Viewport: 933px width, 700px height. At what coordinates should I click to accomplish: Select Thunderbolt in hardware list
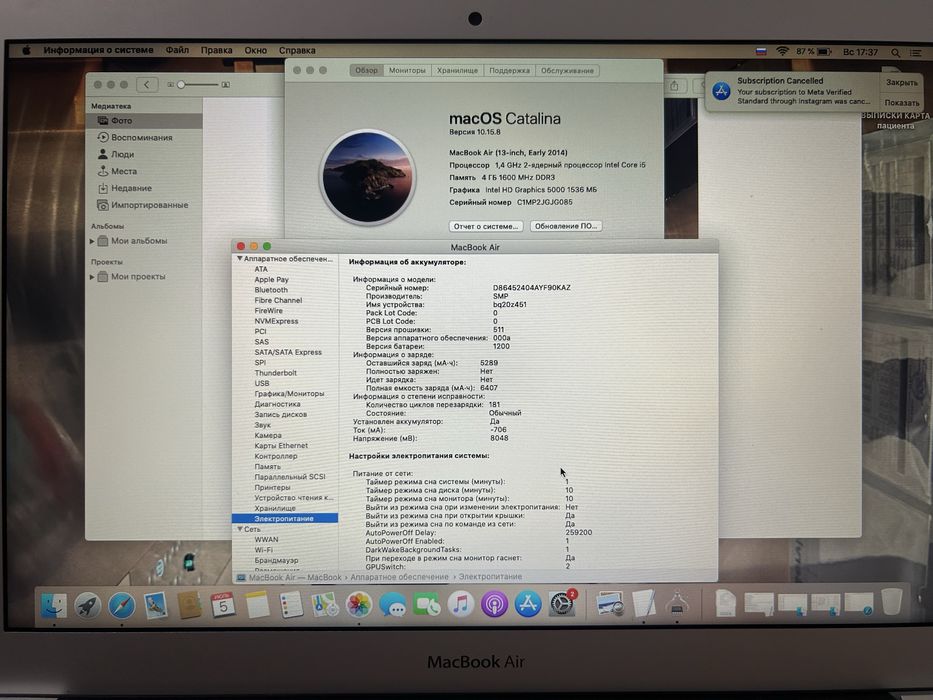click(x=275, y=373)
